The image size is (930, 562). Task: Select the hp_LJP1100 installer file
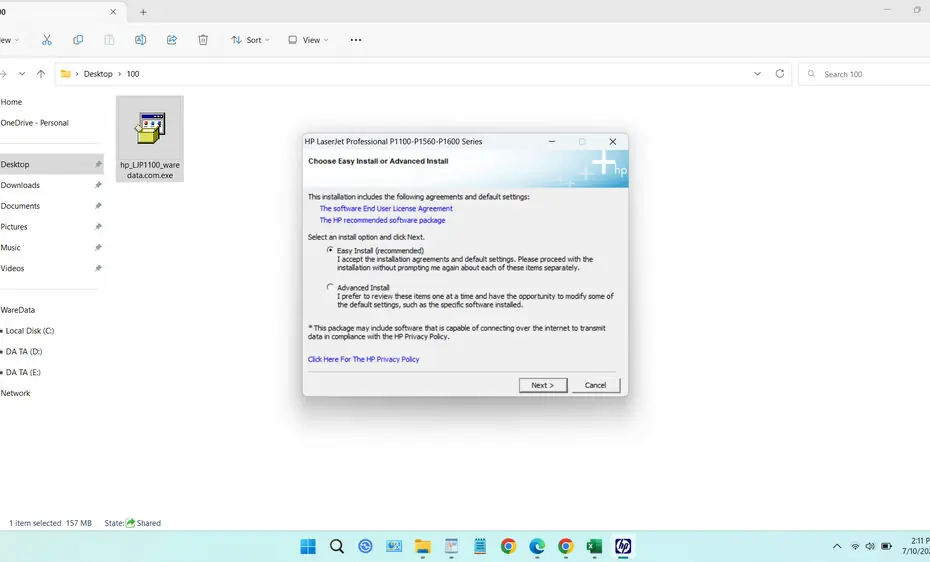[x=150, y=139]
